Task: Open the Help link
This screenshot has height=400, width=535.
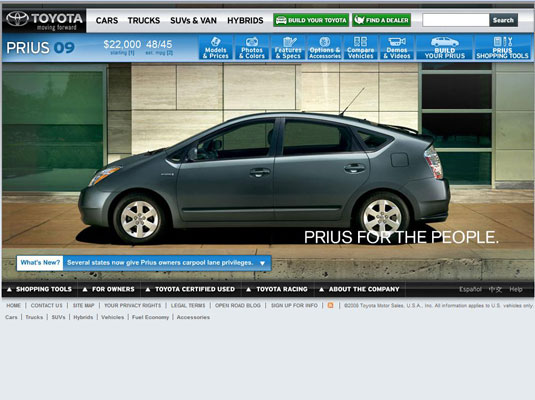Action: click(x=516, y=289)
